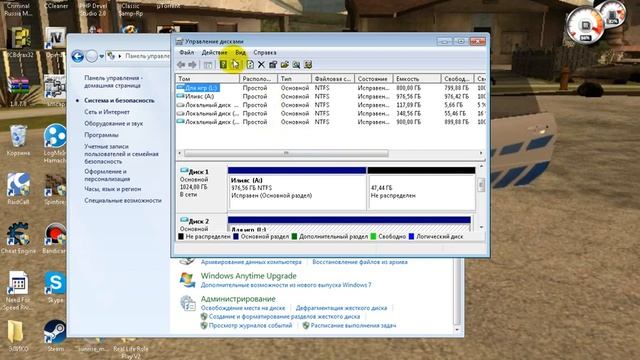Open Windows Anytime Upgrade heading link
640x360 pixels.
tap(249, 276)
